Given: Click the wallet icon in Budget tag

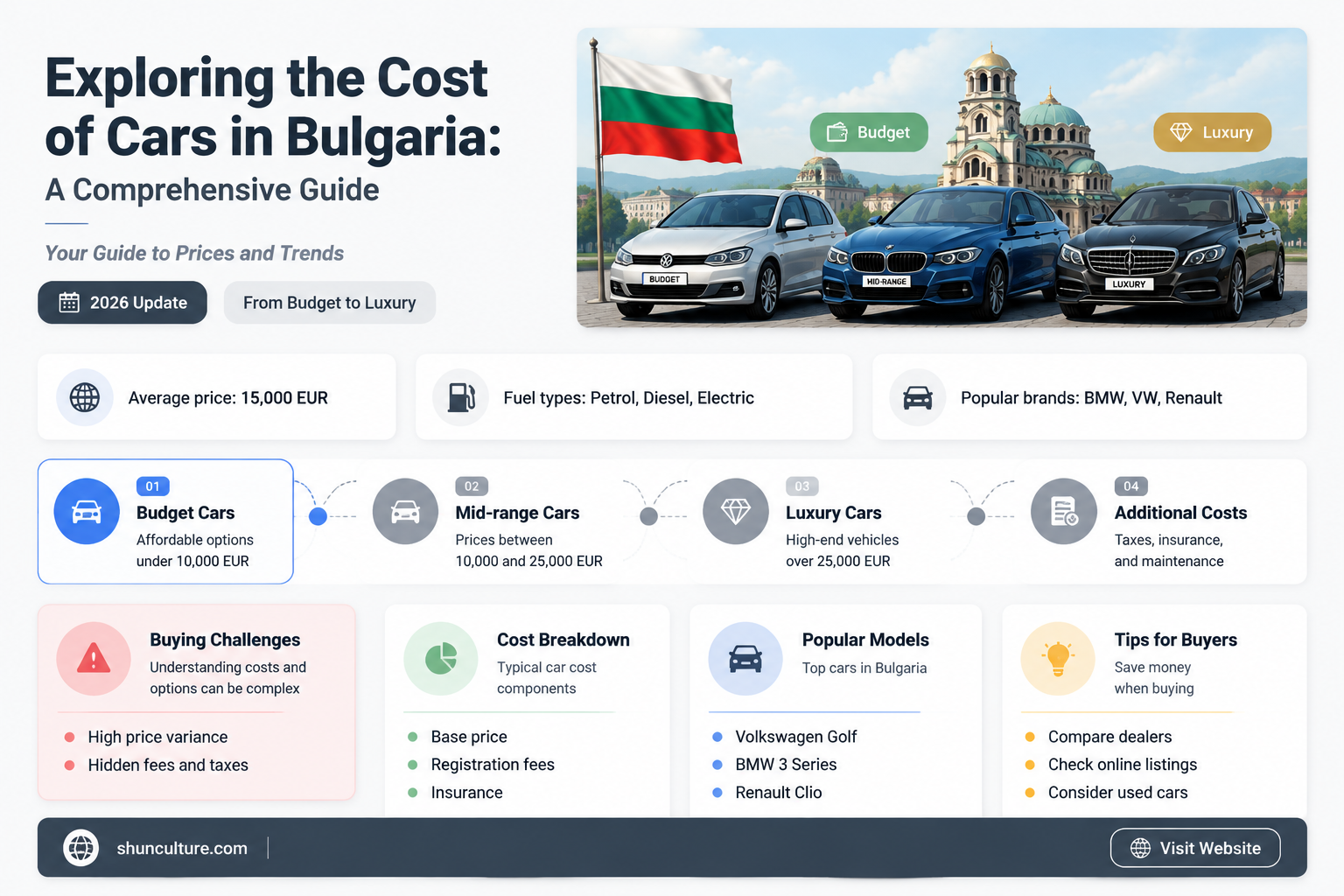Looking at the screenshot, I should [x=837, y=132].
